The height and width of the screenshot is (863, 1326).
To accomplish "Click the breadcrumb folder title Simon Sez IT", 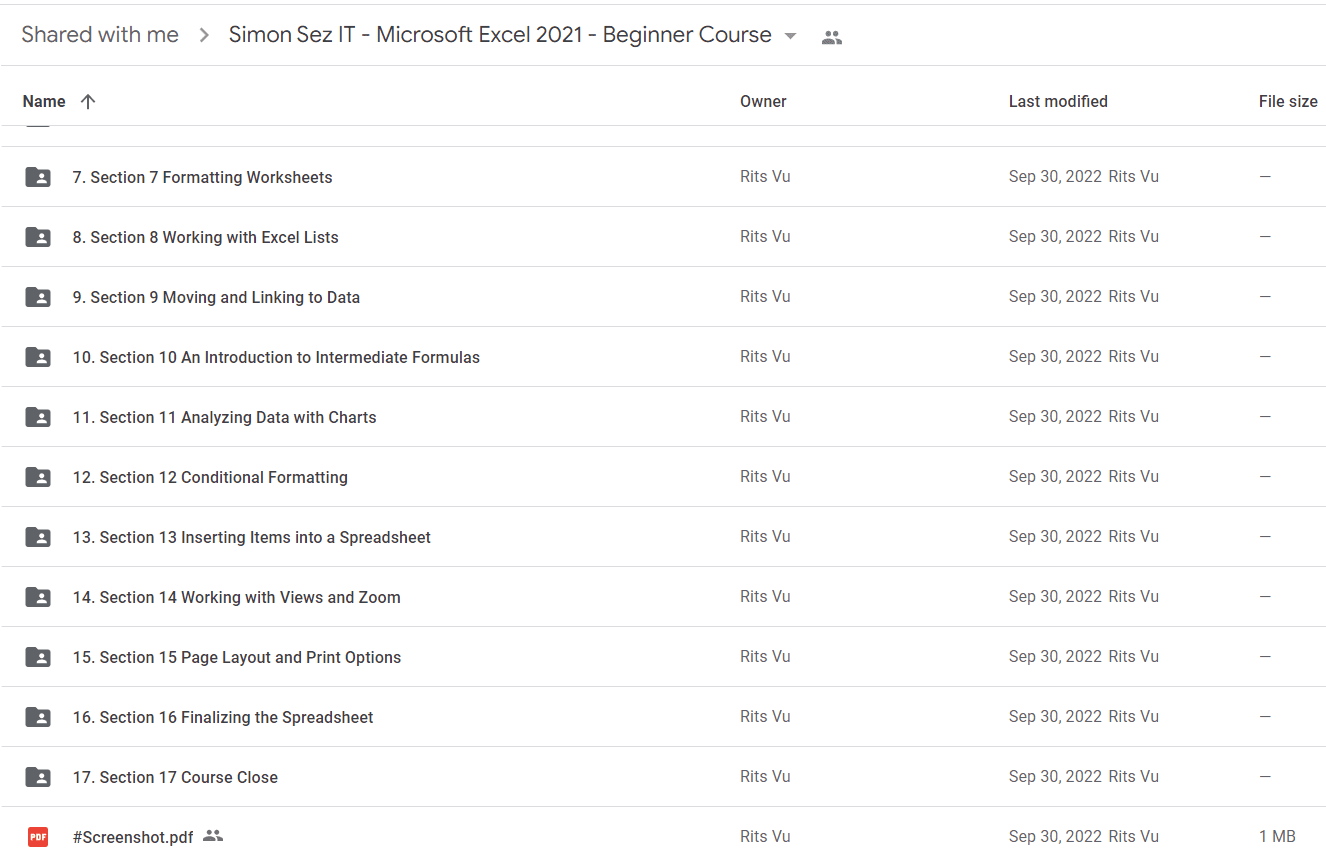I will [500, 35].
